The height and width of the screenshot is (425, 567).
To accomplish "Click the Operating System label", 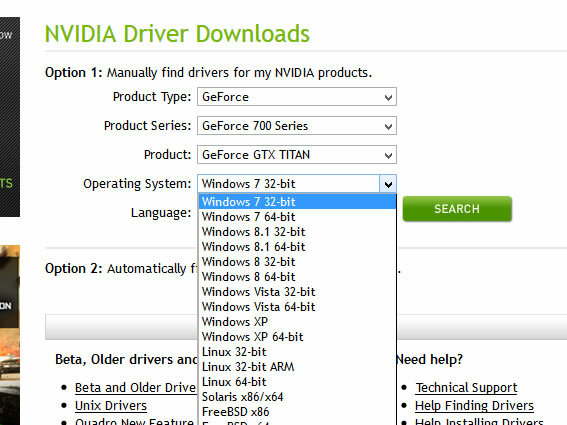I will pyautogui.click(x=137, y=184).
